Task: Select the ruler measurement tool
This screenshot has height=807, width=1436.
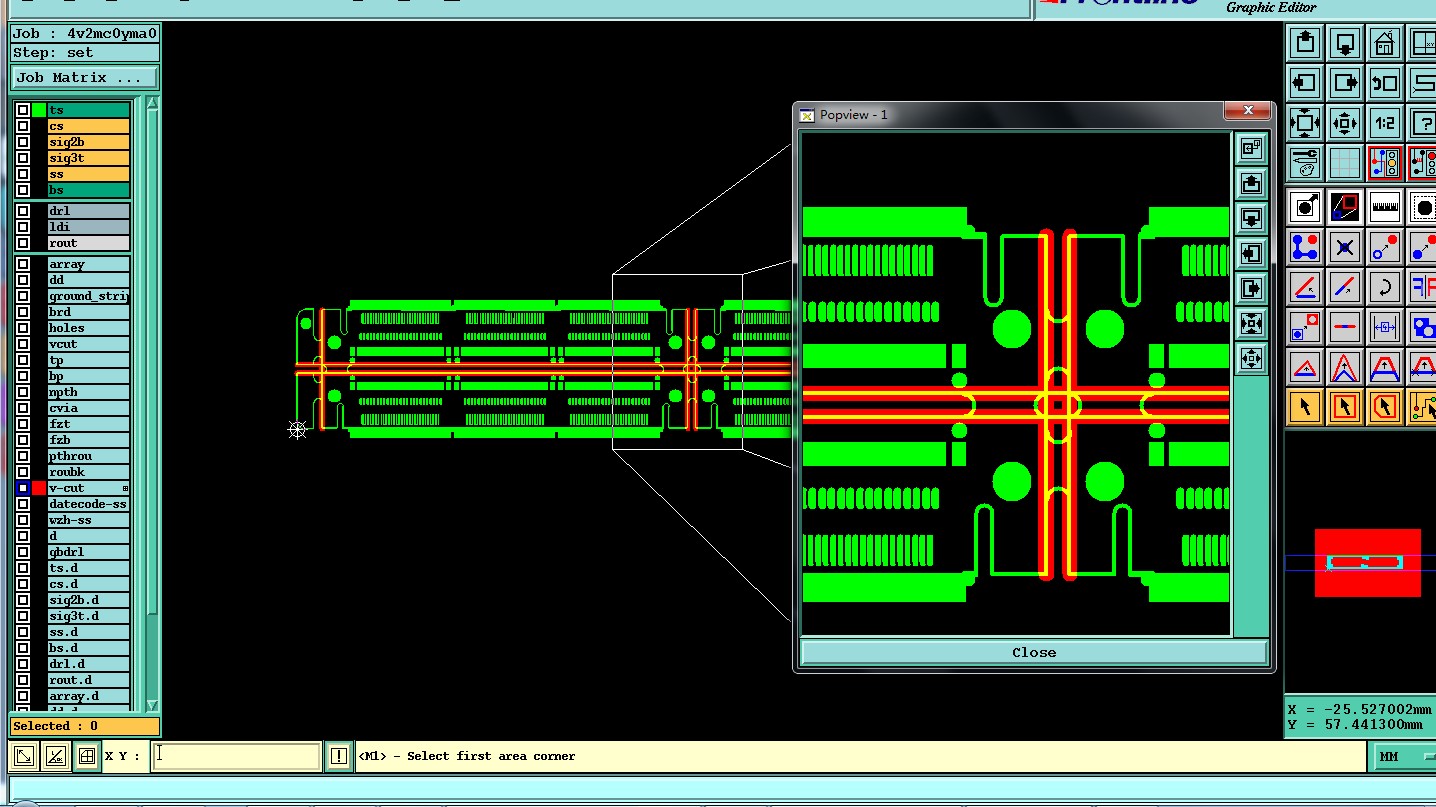Action: tap(1385, 207)
